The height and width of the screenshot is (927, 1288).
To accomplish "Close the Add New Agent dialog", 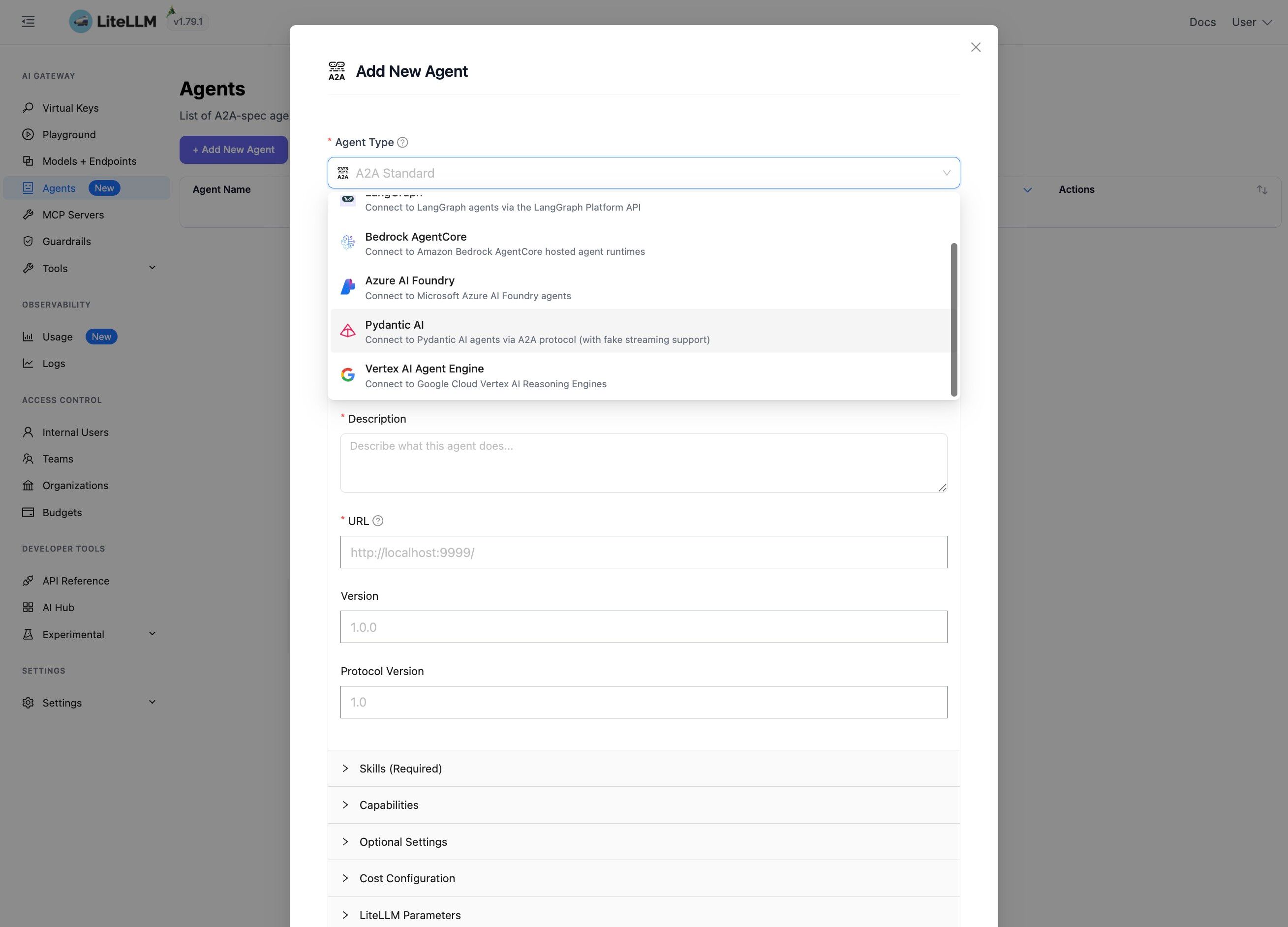I will pyautogui.click(x=976, y=47).
